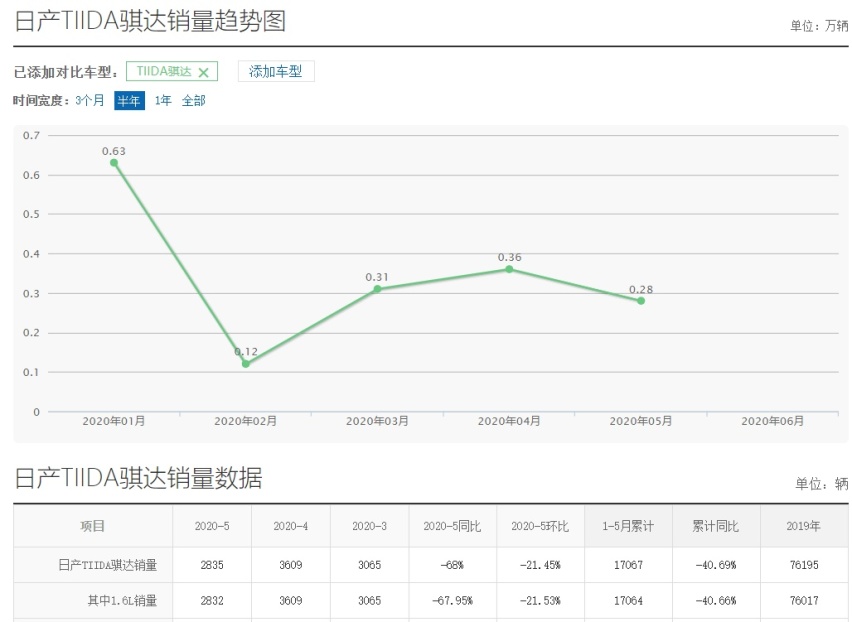This screenshot has height=622, width=852.
Task: Click the 2020-5环比 column header
Action: click(540, 526)
